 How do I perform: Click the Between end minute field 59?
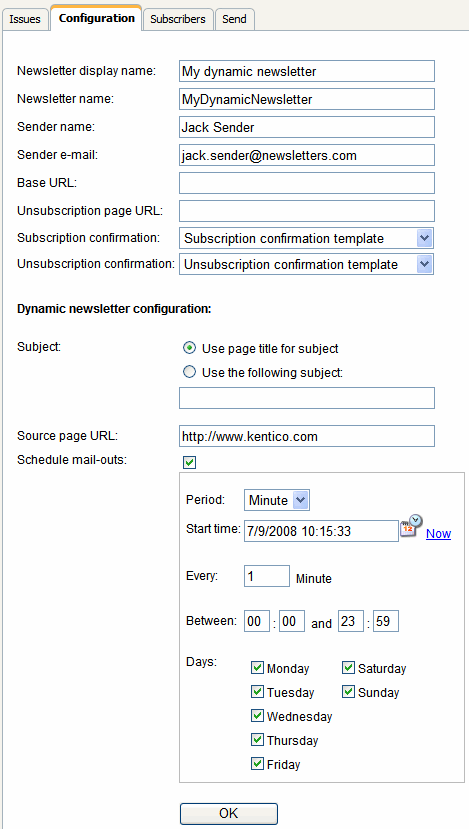tap(386, 621)
